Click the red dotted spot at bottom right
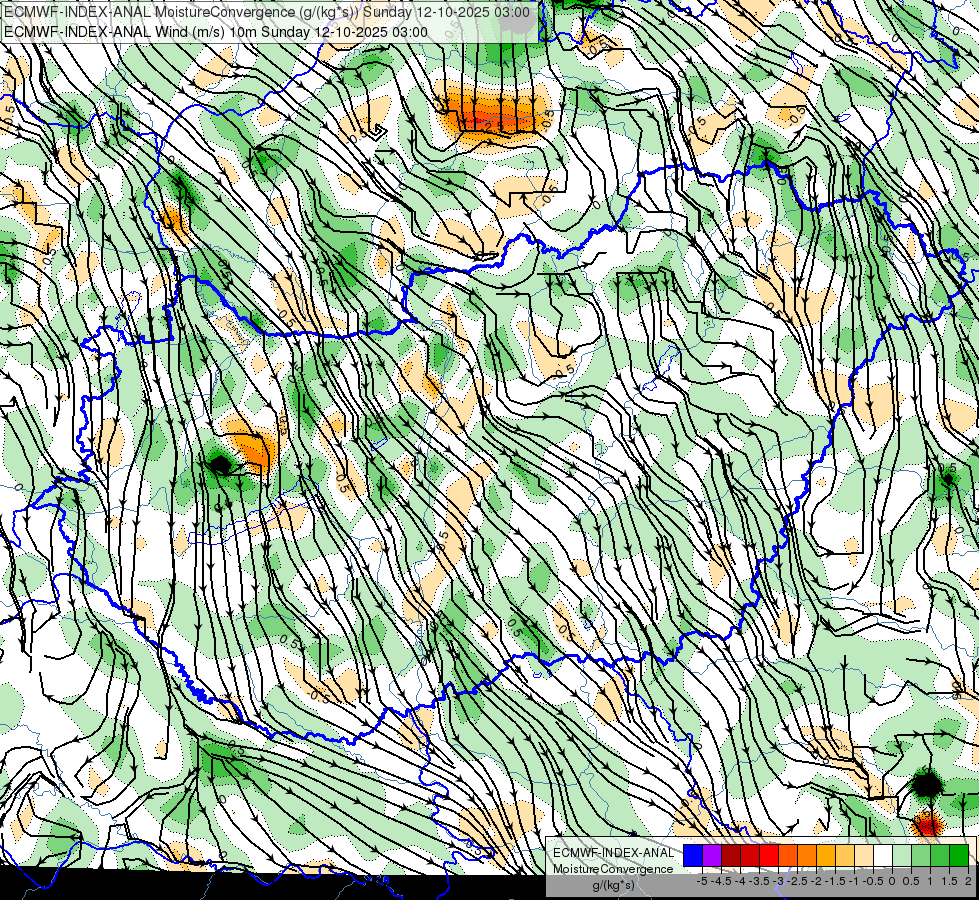The image size is (979, 900). [927, 824]
